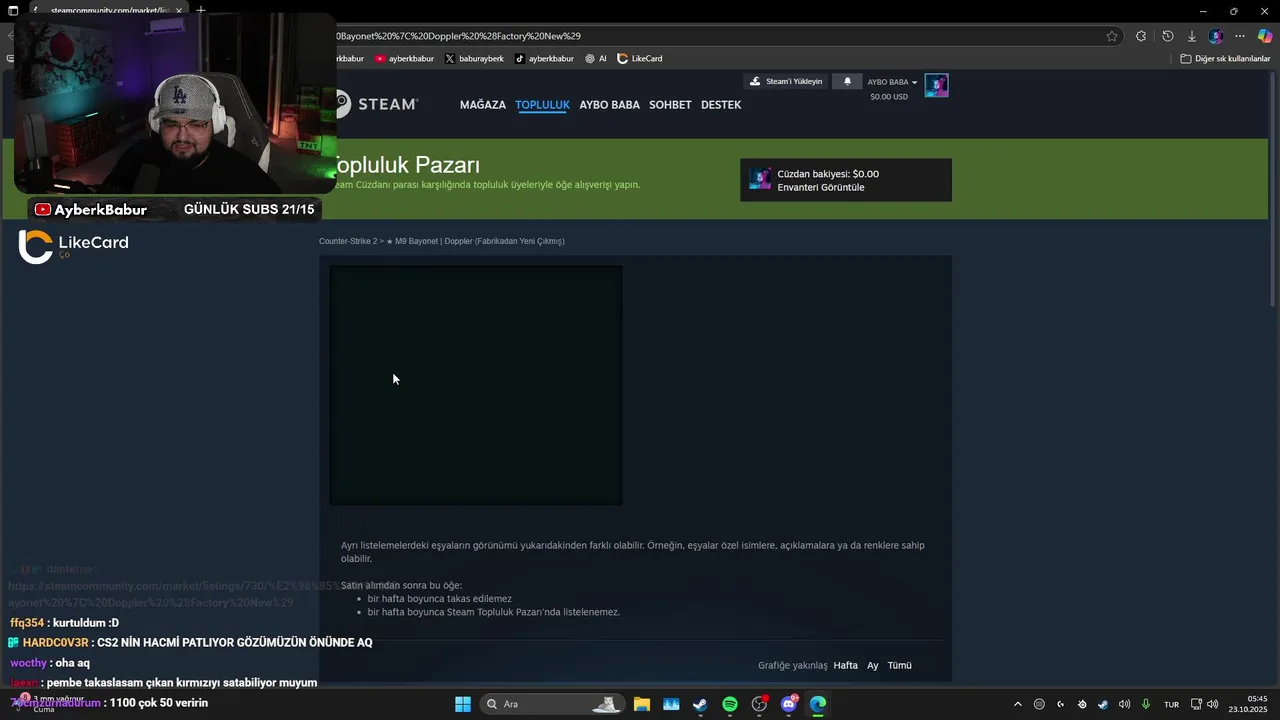Open the blue graph app in taskbar
Viewport: 1280px width, 720px height.
click(671, 704)
